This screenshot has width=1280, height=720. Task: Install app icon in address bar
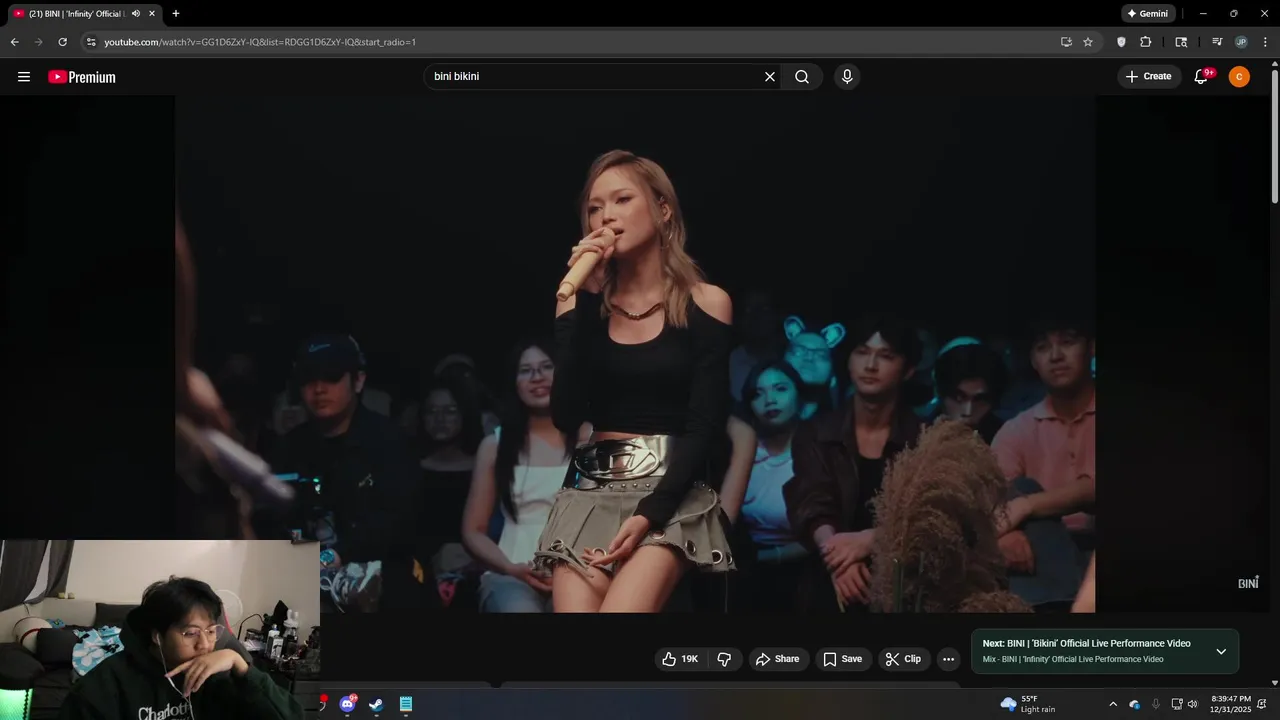click(x=1066, y=42)
